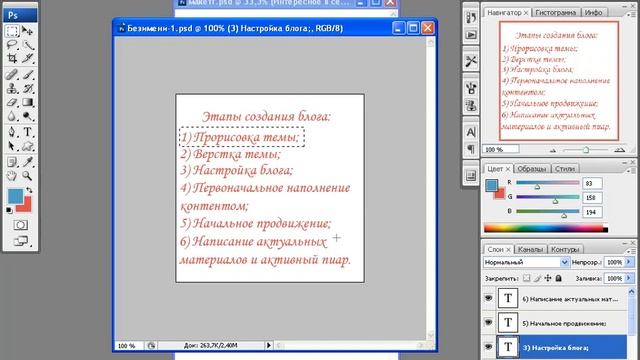Click the Navigator zoom in button
Image resolution: width=640 pixels, height=360 pixels.
coord(620,150)
